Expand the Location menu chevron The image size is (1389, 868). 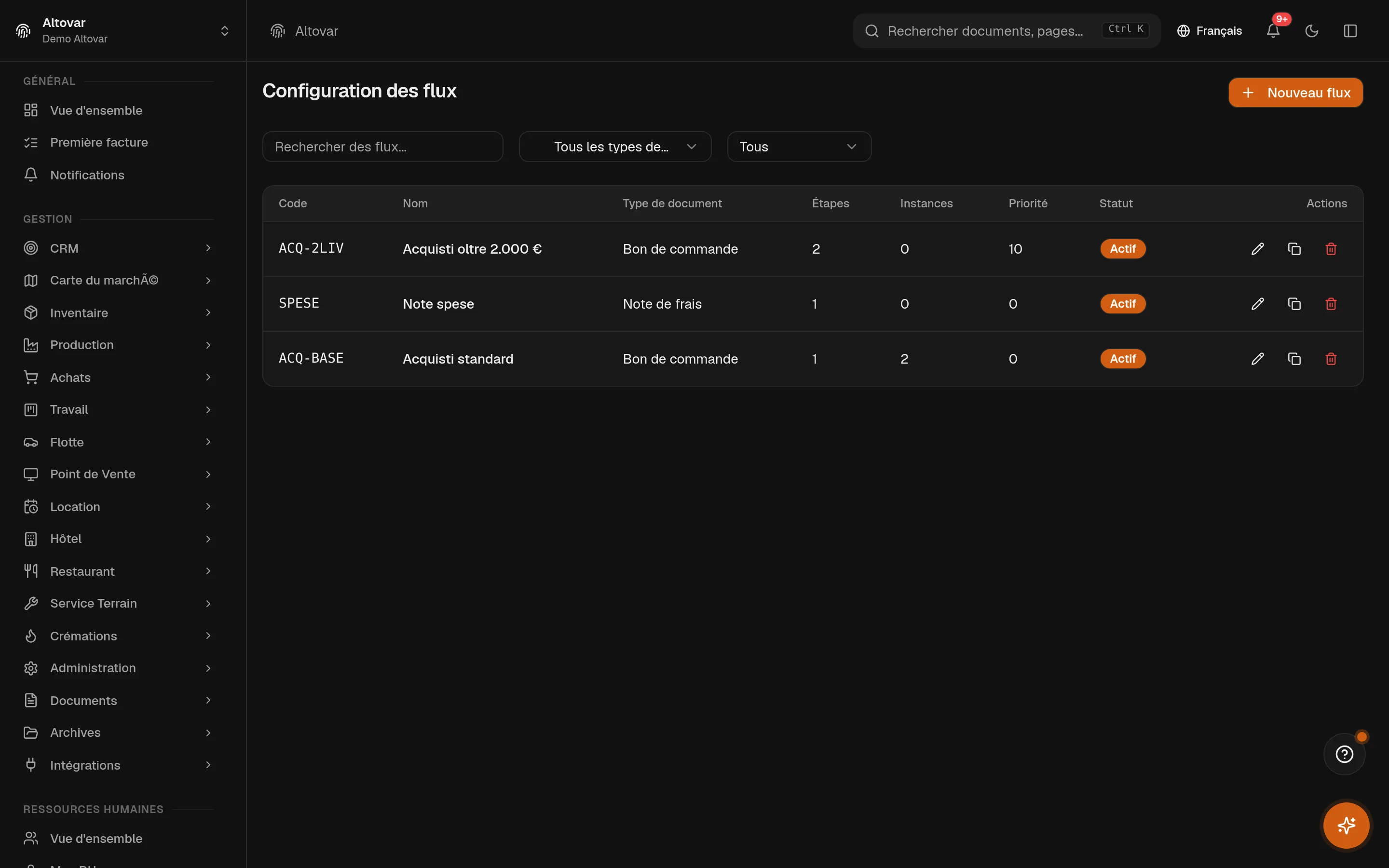pyautogui.click(x=208, y=506)
